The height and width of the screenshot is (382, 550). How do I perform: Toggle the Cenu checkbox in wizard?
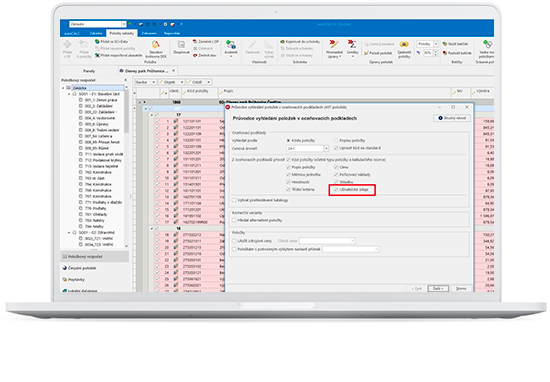coord(336,167)
